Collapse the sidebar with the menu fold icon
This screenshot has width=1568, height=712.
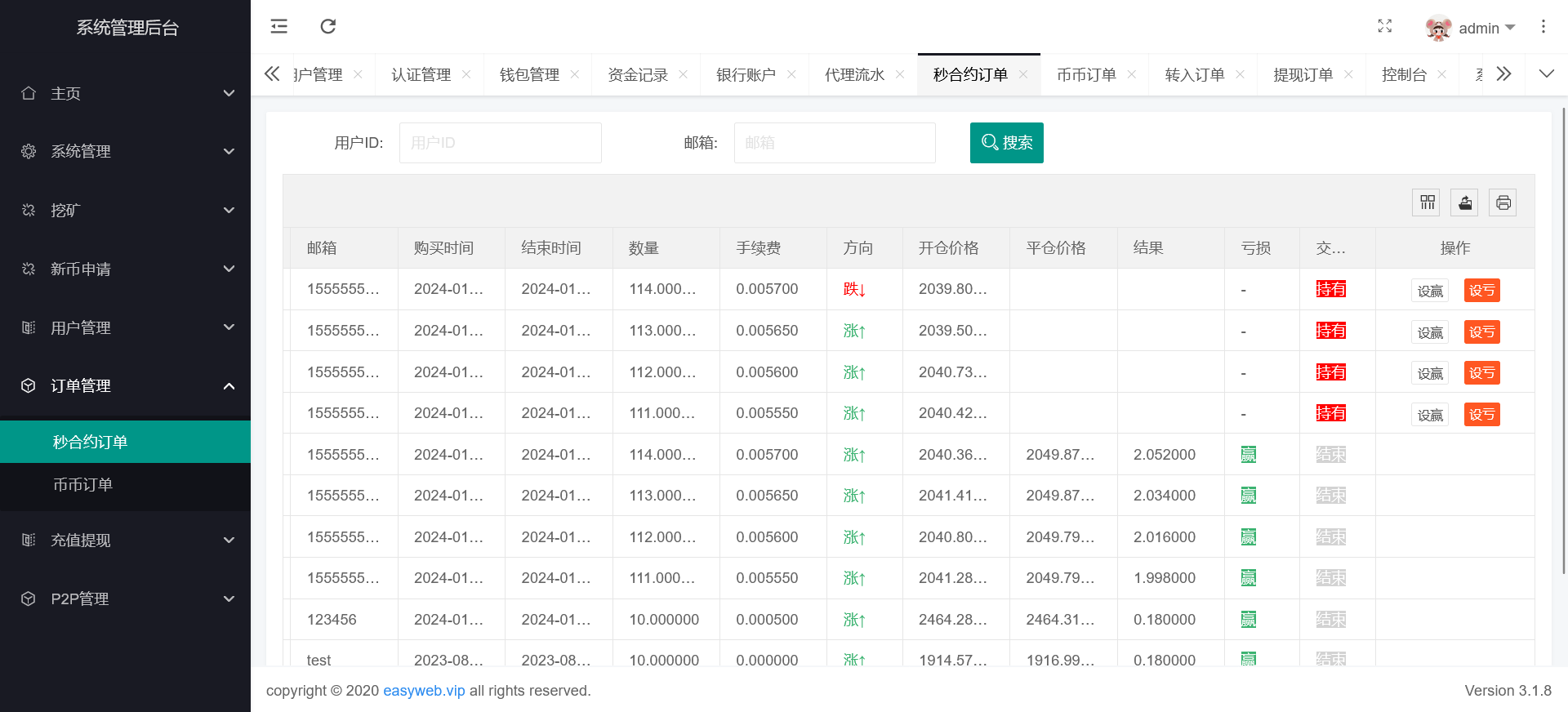click(279, 26)
